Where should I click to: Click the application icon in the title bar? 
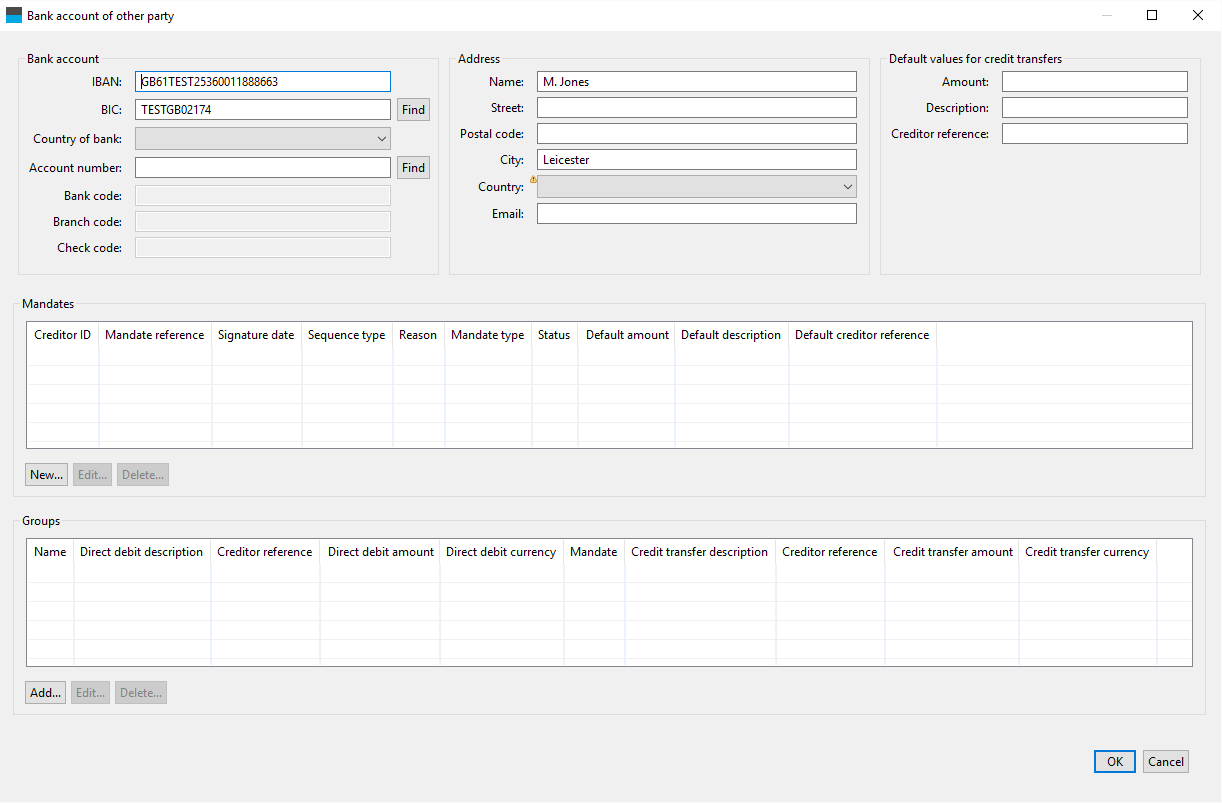click(14, 16)
